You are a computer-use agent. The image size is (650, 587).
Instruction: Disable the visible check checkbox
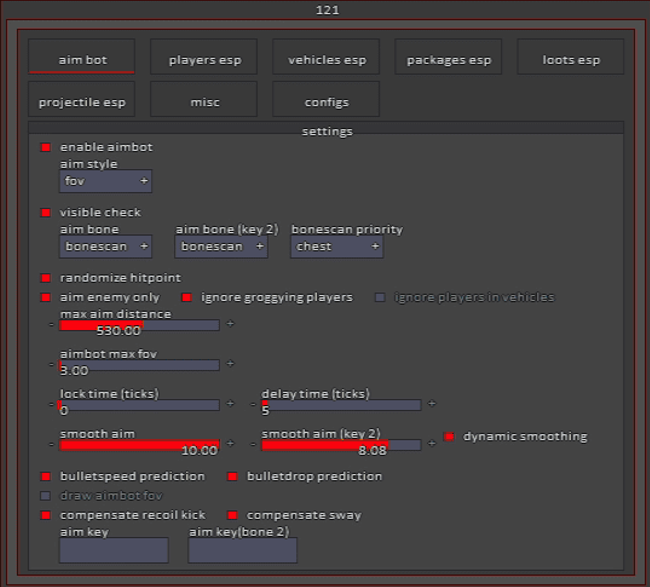[x=45, y=212]
